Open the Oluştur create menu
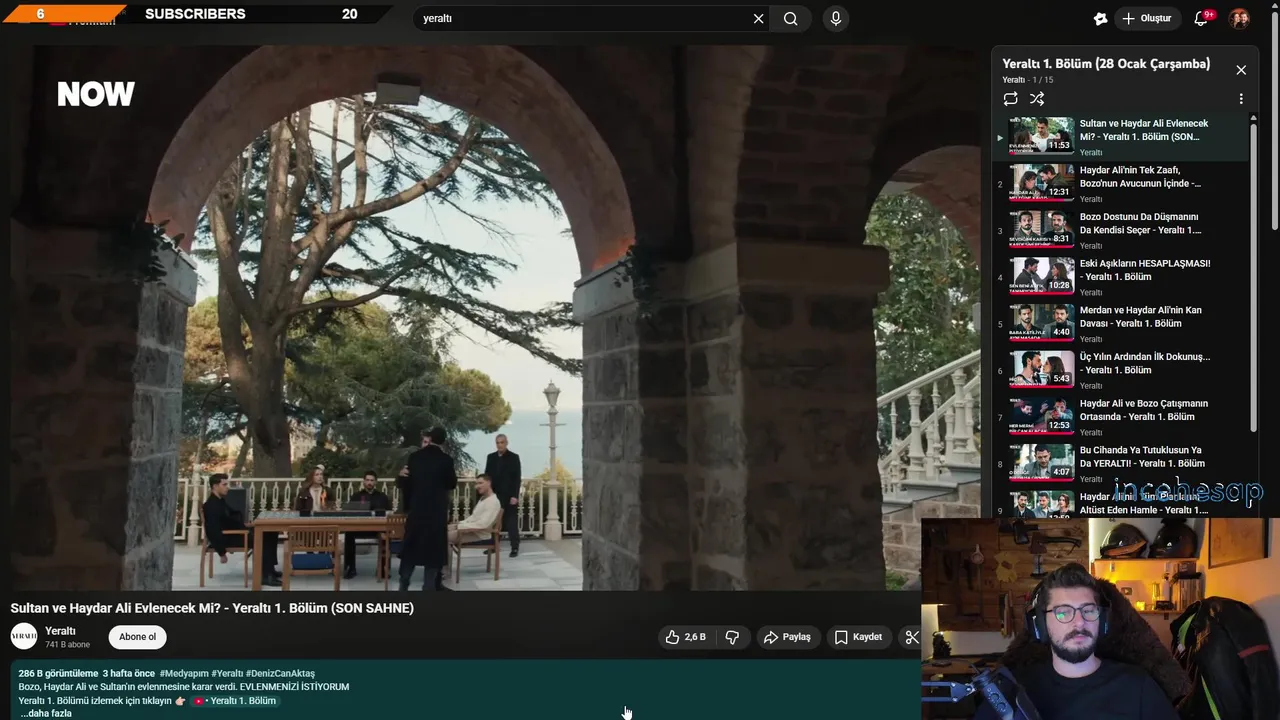 point(1146,18)
